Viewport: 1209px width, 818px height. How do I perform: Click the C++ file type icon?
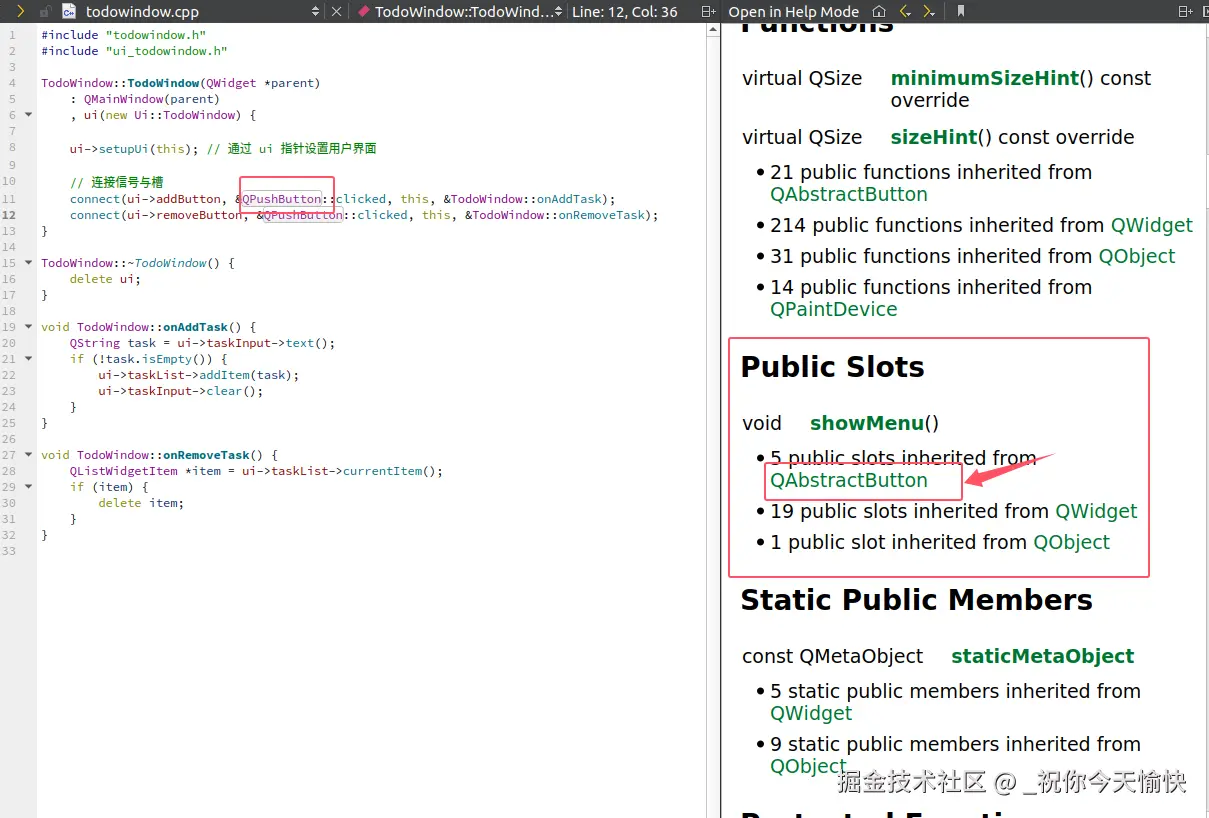coord(68,11)
